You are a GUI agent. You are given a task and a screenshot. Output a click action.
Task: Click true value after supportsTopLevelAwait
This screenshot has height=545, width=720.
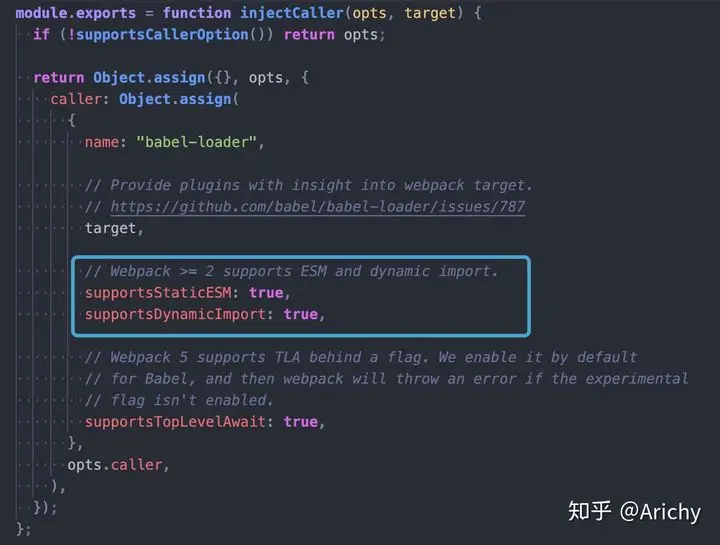coord(300,422)
